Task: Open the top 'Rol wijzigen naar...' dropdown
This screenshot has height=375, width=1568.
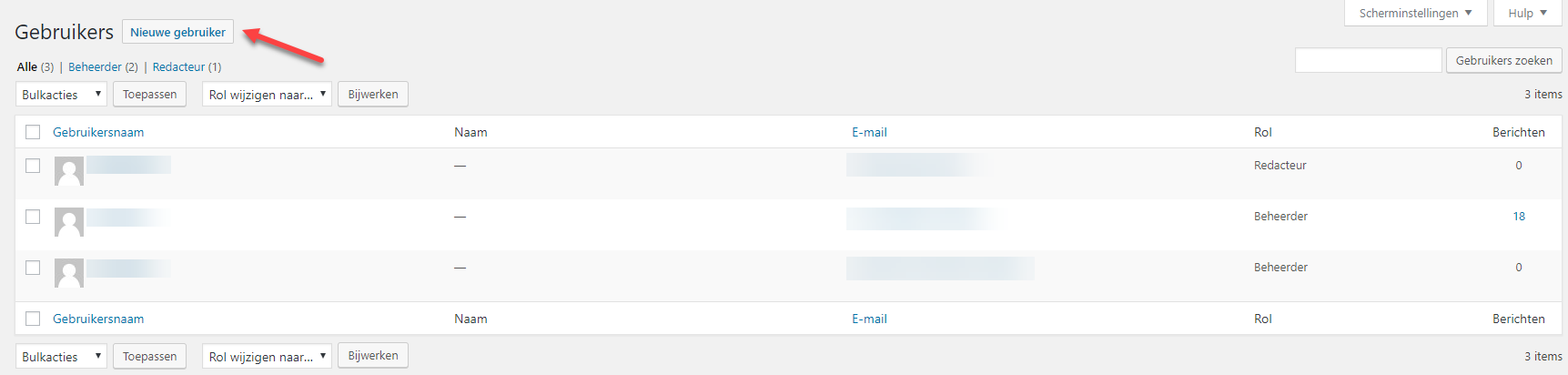Action: pyautogui.click(x=267, y=95)
